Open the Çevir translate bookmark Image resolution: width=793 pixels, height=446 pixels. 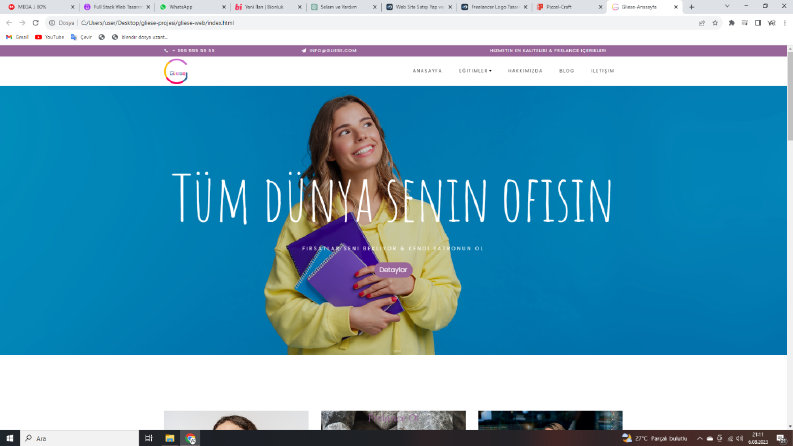(81, 37)
